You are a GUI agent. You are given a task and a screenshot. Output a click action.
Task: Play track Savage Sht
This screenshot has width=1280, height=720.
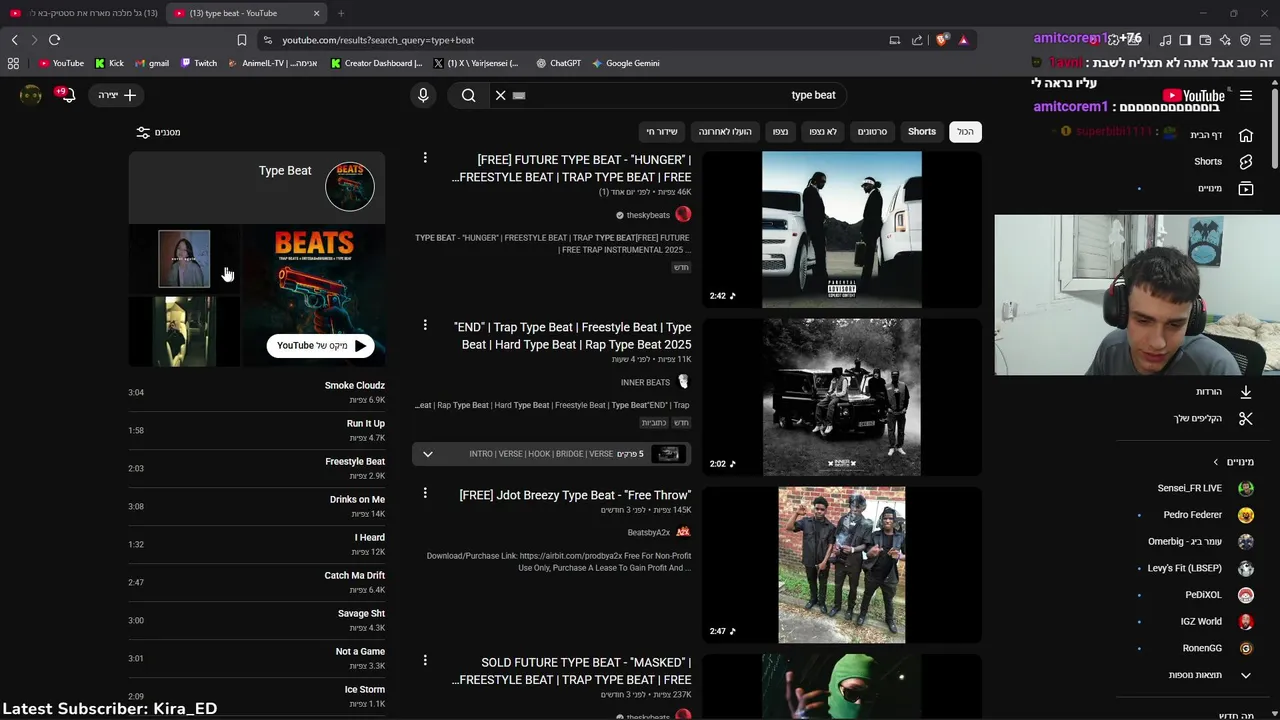pyautogui.click(x=256, y=620)
